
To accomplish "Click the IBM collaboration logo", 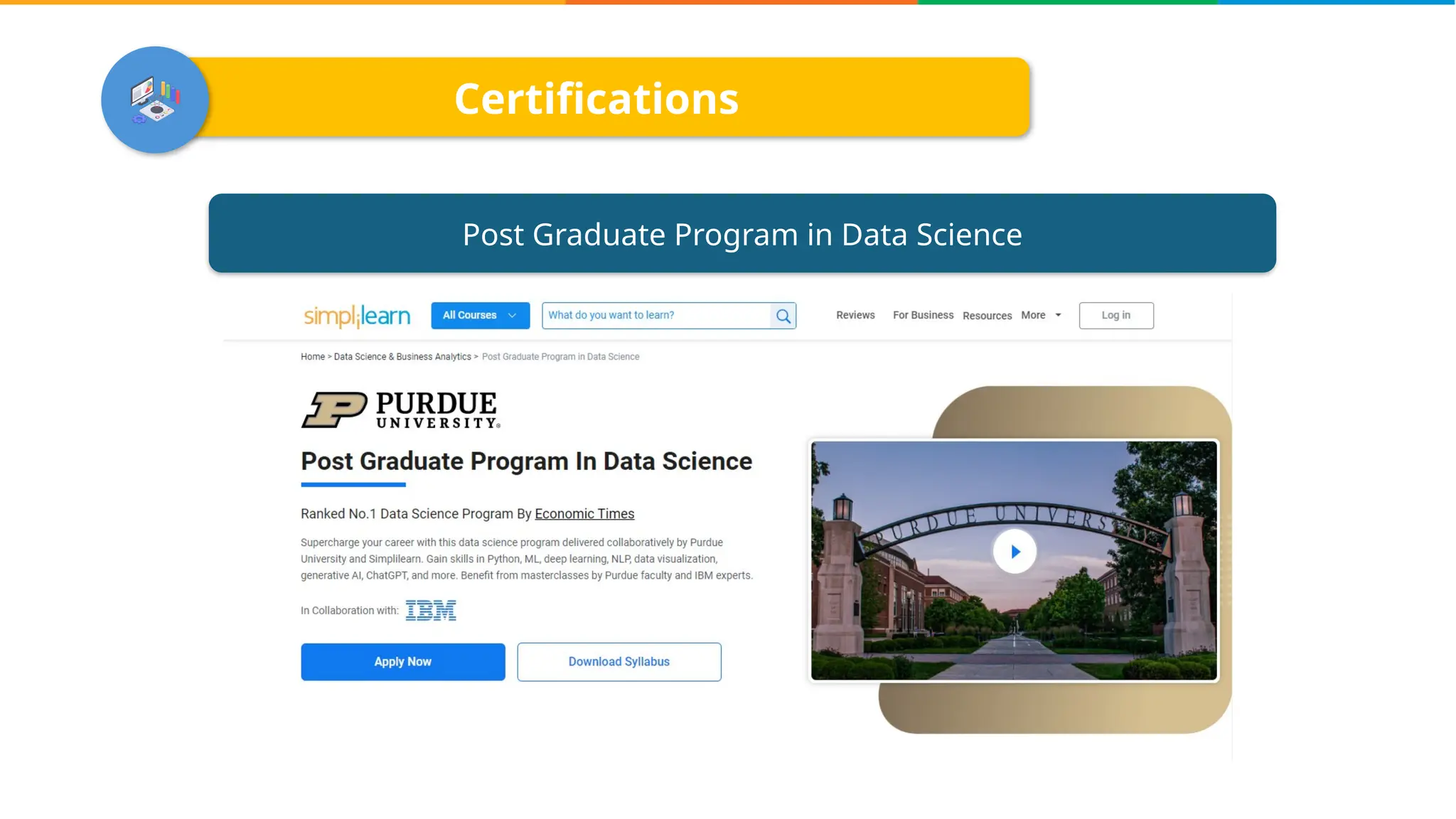I will (x=431, y=611).
